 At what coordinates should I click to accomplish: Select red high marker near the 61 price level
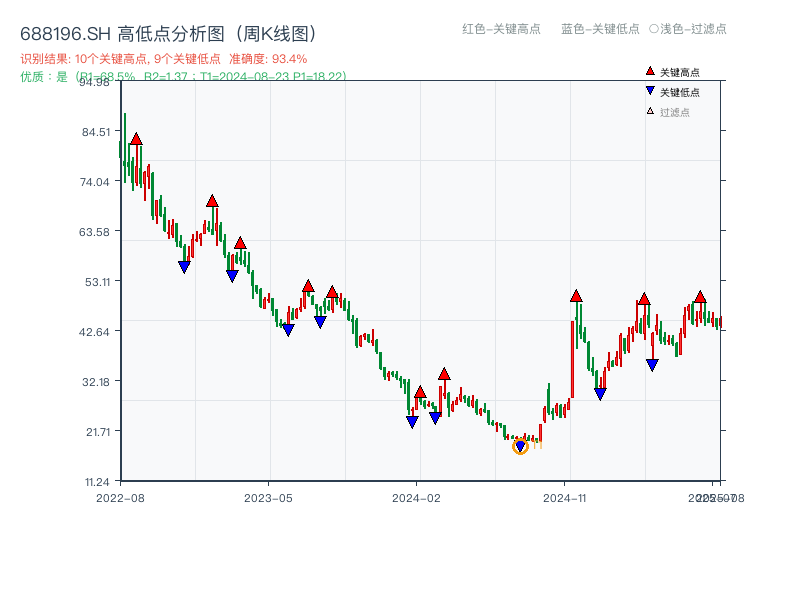click(240, 243)
